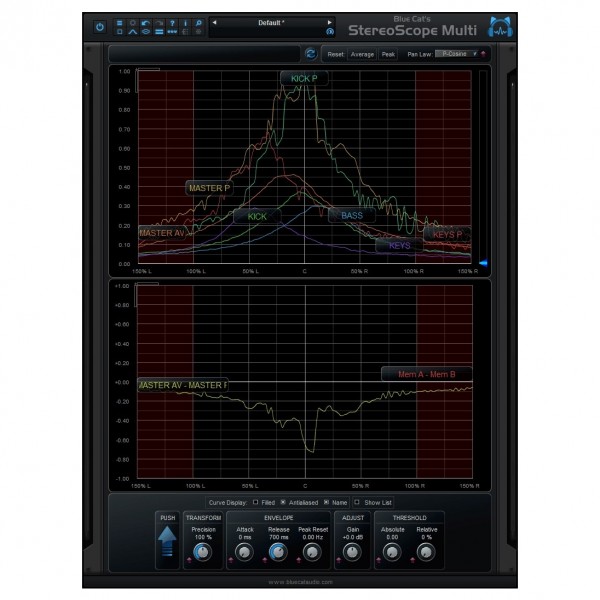600x600 pixels.
Task: Select the MASTER P curve label
Action: point(209,188)
